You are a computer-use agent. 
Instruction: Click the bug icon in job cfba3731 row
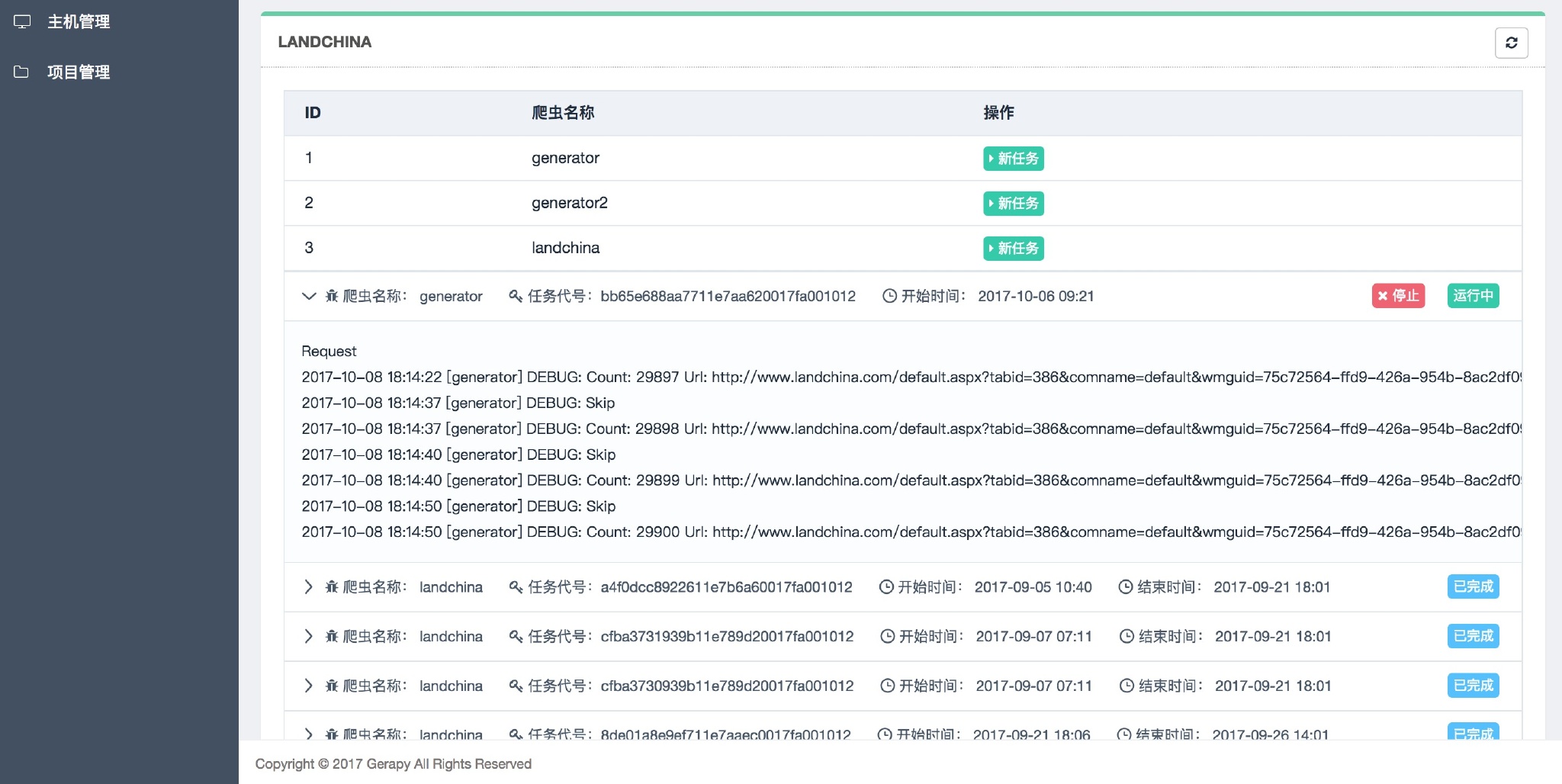(x=332, y=636)
